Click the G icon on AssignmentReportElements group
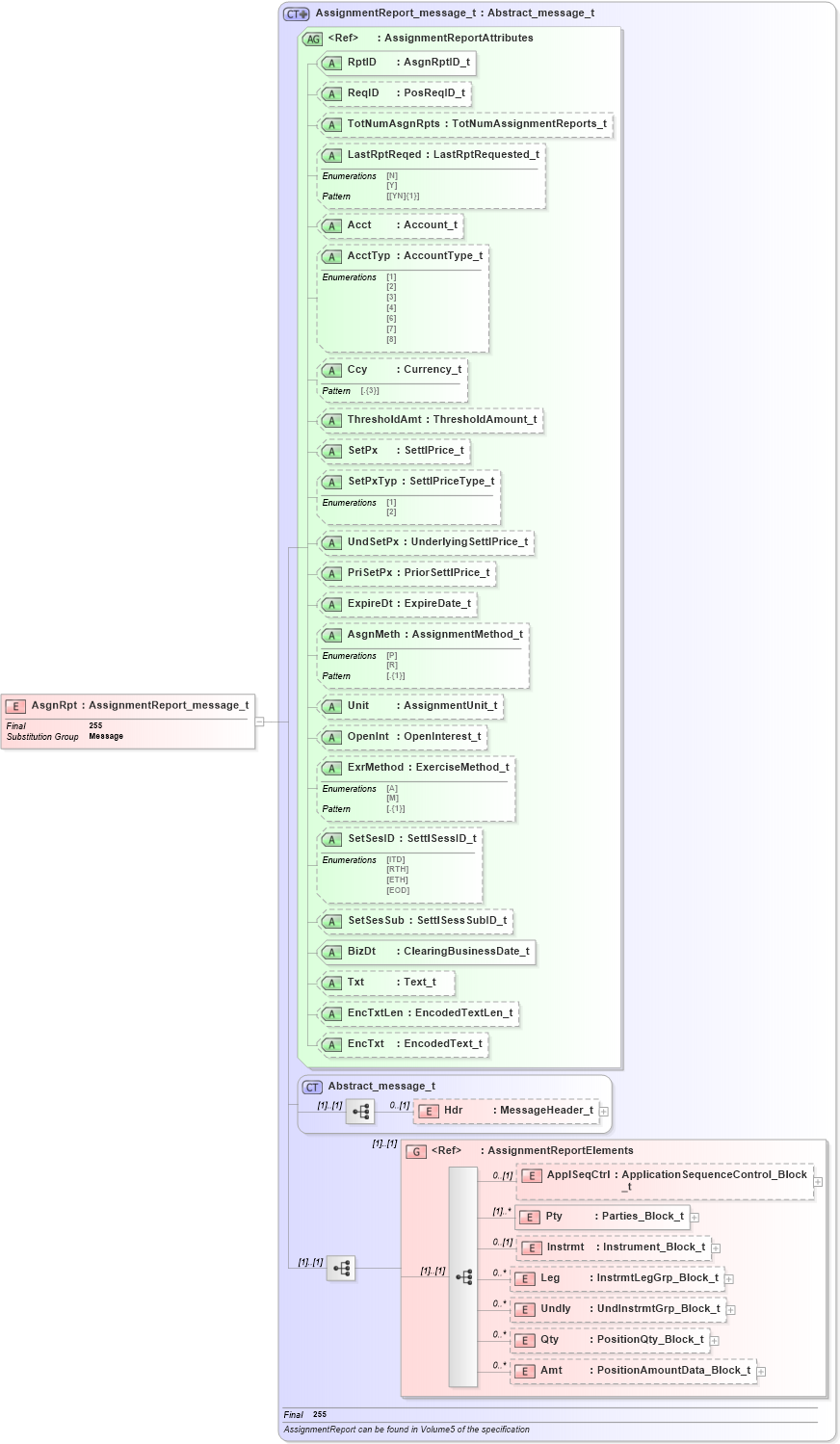840x1444 pixels. (x=416, y=1150)
